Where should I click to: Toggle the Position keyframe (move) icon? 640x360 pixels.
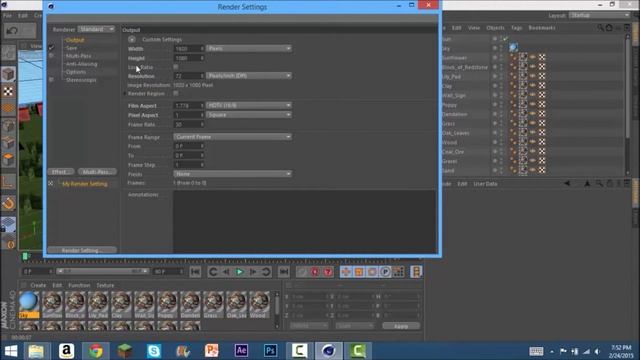tap(346, 272)
